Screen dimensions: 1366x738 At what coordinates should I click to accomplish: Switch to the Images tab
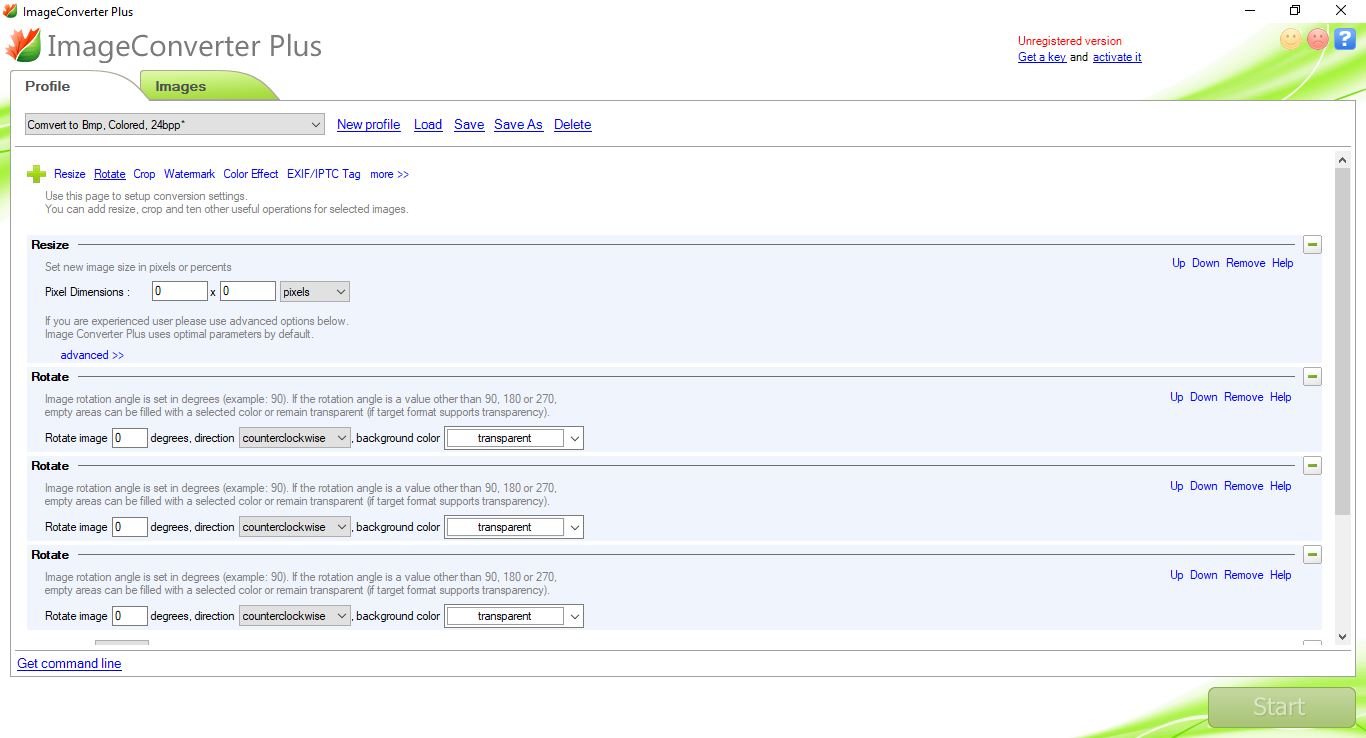click(x=181, y=86)
